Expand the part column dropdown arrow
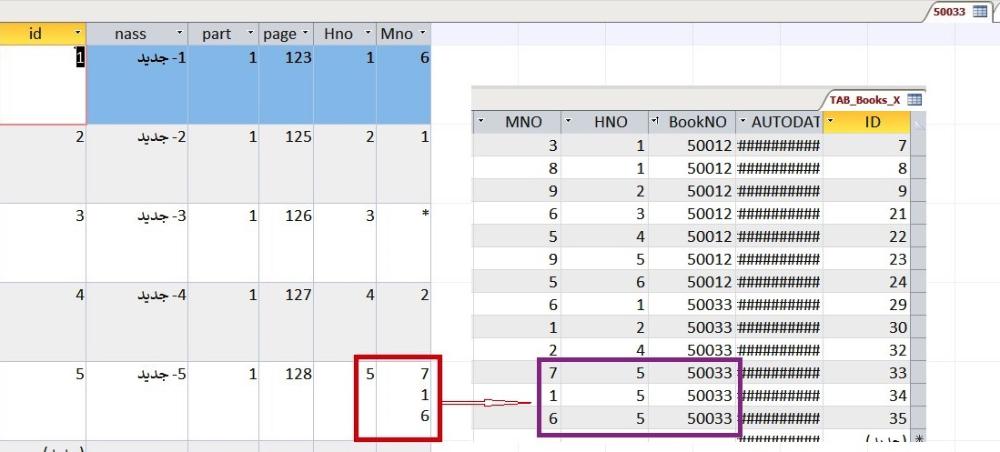Image resolution: width=1000 pixels, height=452 pixels. [x=248, y=34]
